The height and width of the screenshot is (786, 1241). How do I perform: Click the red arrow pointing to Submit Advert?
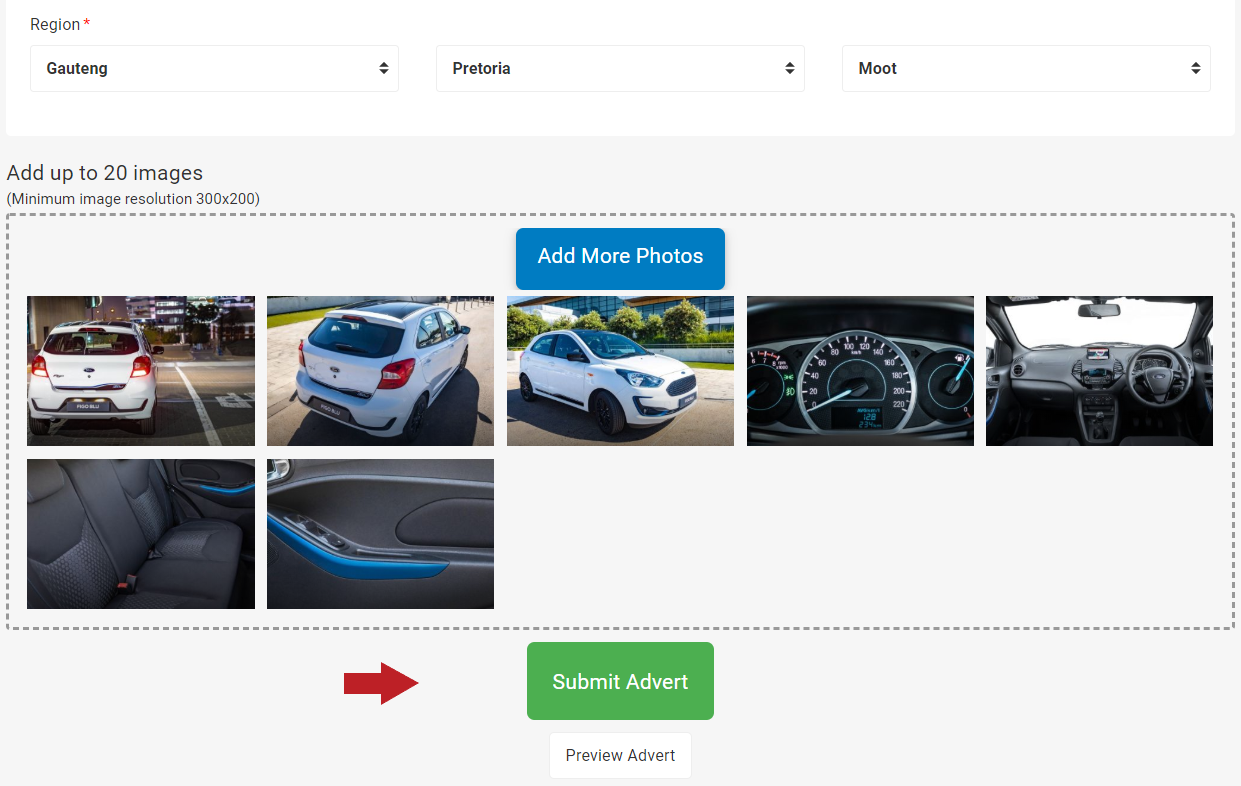382,682
